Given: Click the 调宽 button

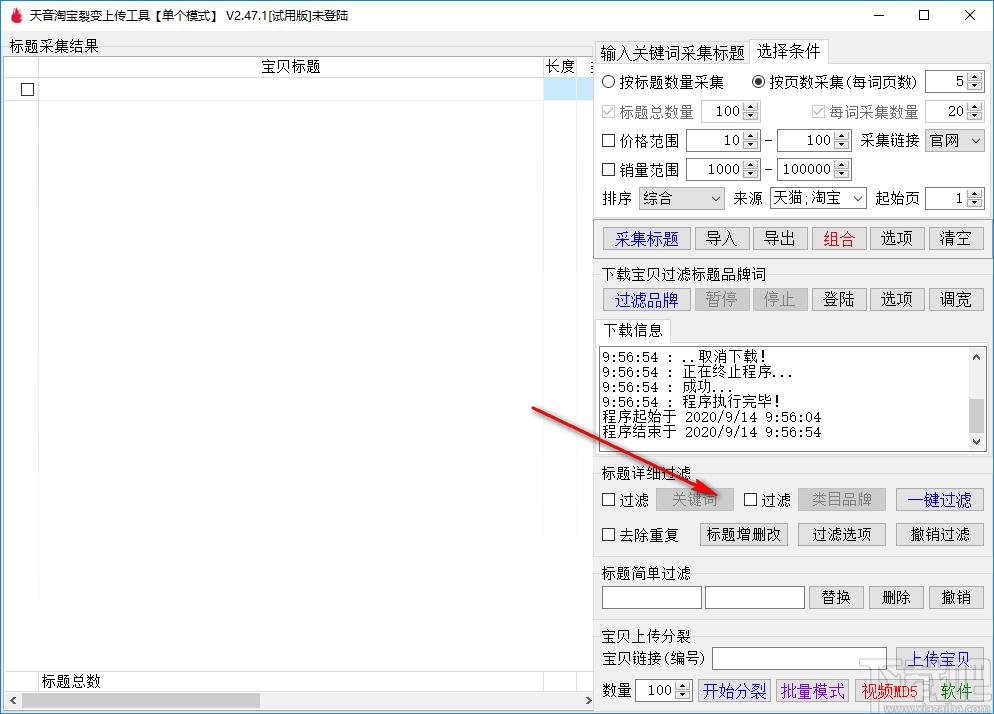Looking at the screenshot, I should point(955,299).
